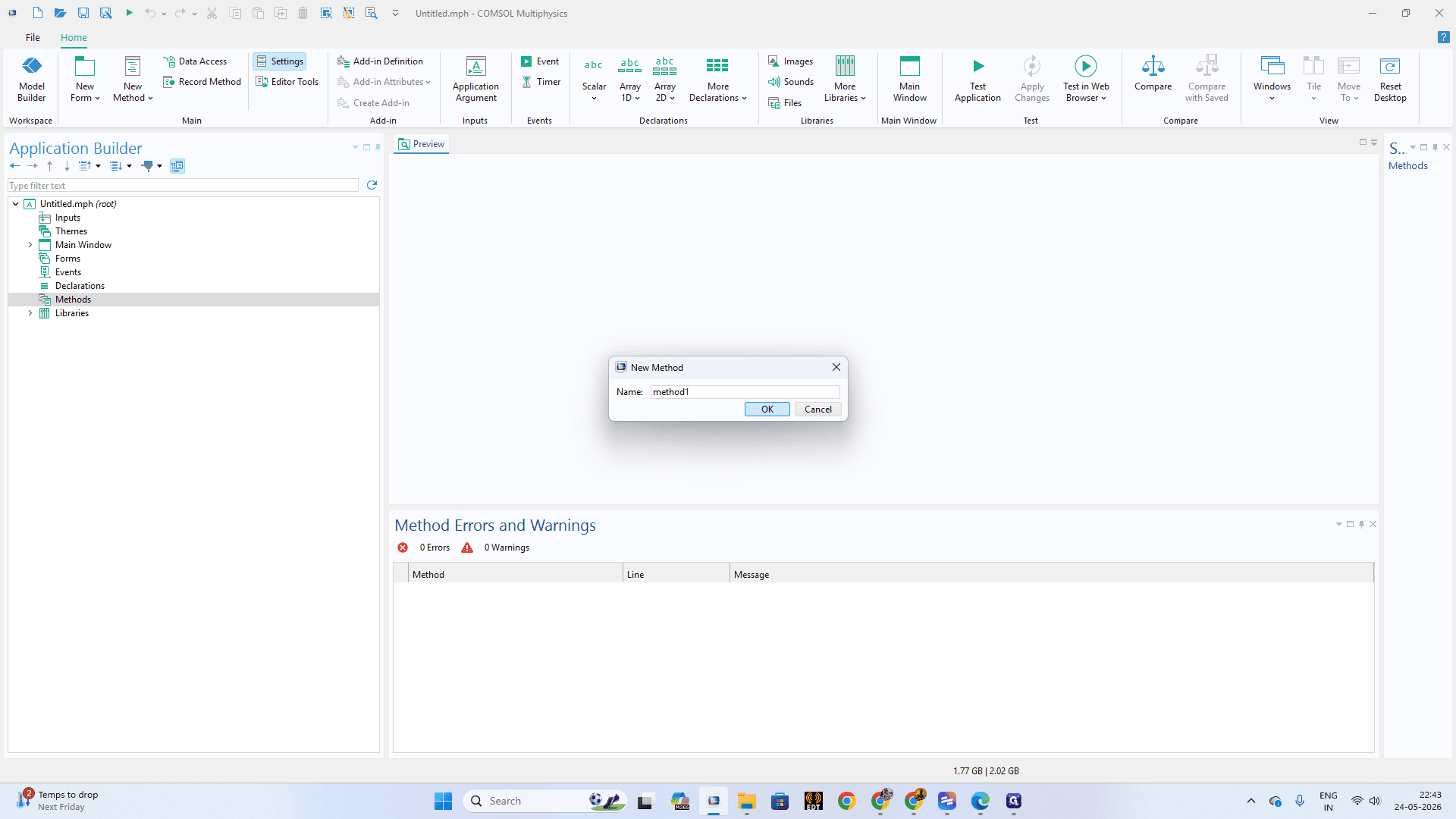This screenshot has height=819, width=1456.
Task: Open the Files library
Action: (x=785, y=103)
